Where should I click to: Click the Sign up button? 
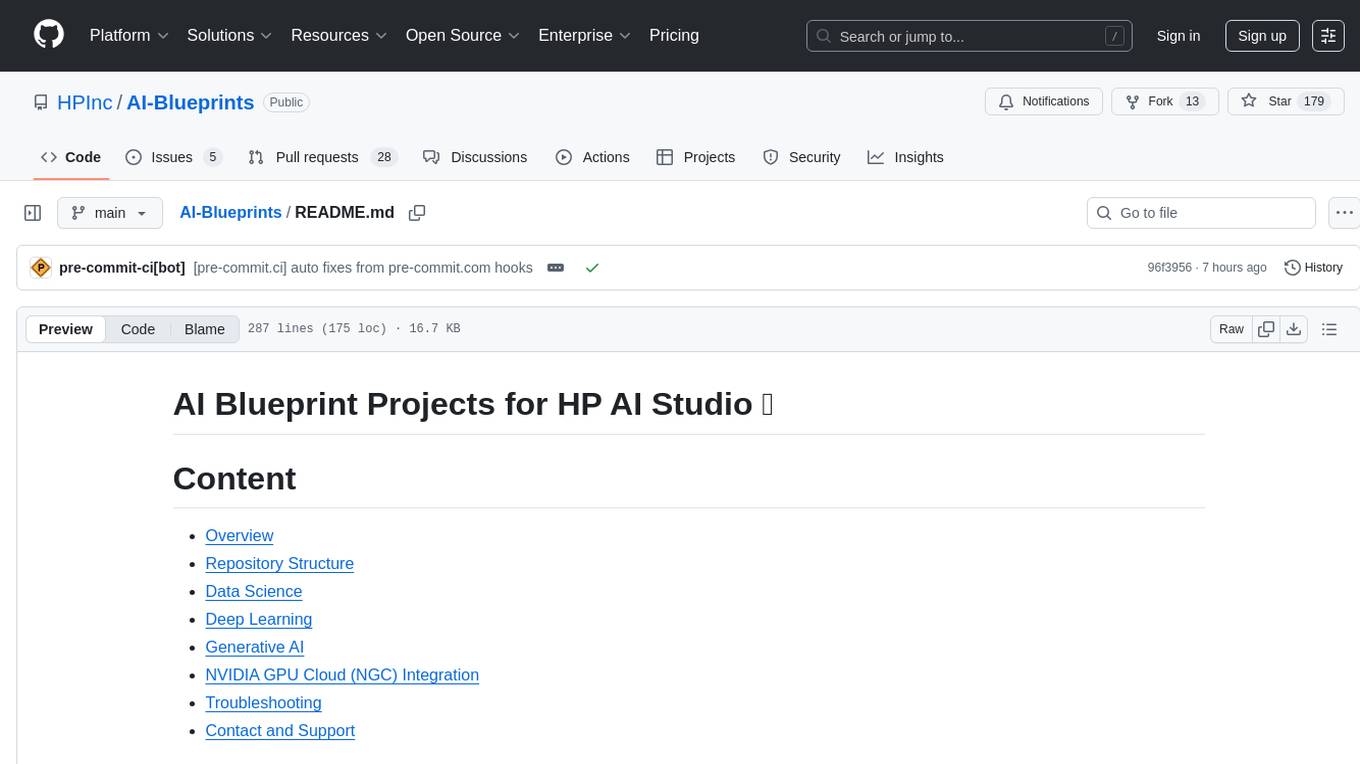(x=1262, y=36)
